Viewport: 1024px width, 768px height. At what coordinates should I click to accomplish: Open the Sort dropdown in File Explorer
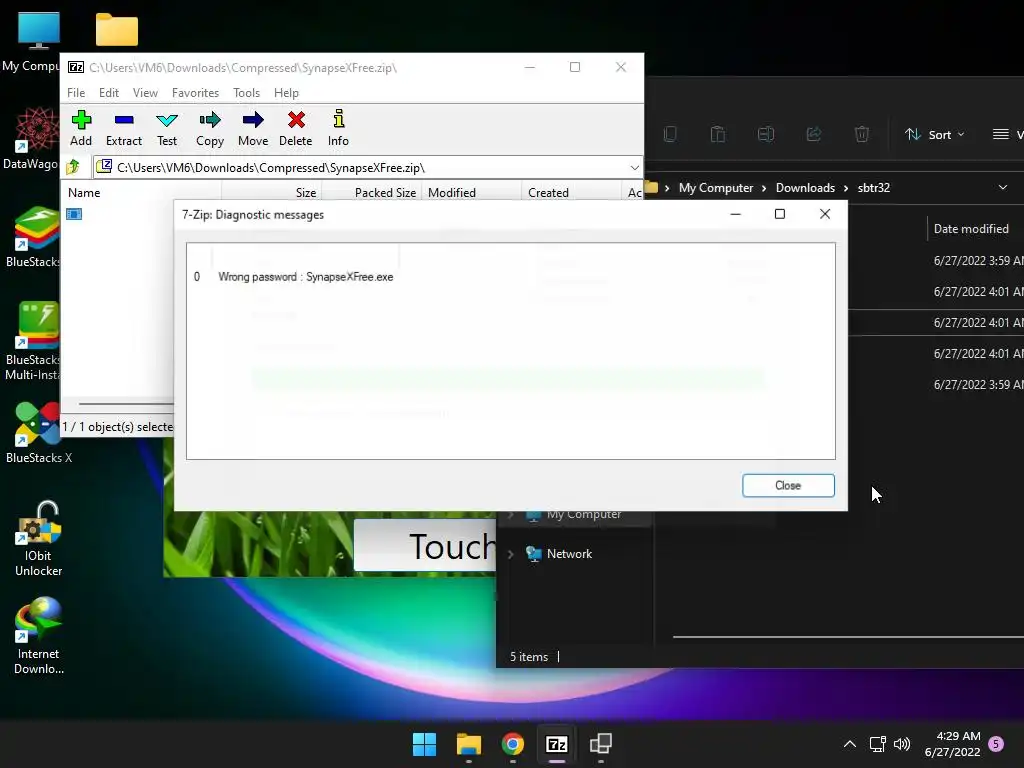[x=935, y=135]
